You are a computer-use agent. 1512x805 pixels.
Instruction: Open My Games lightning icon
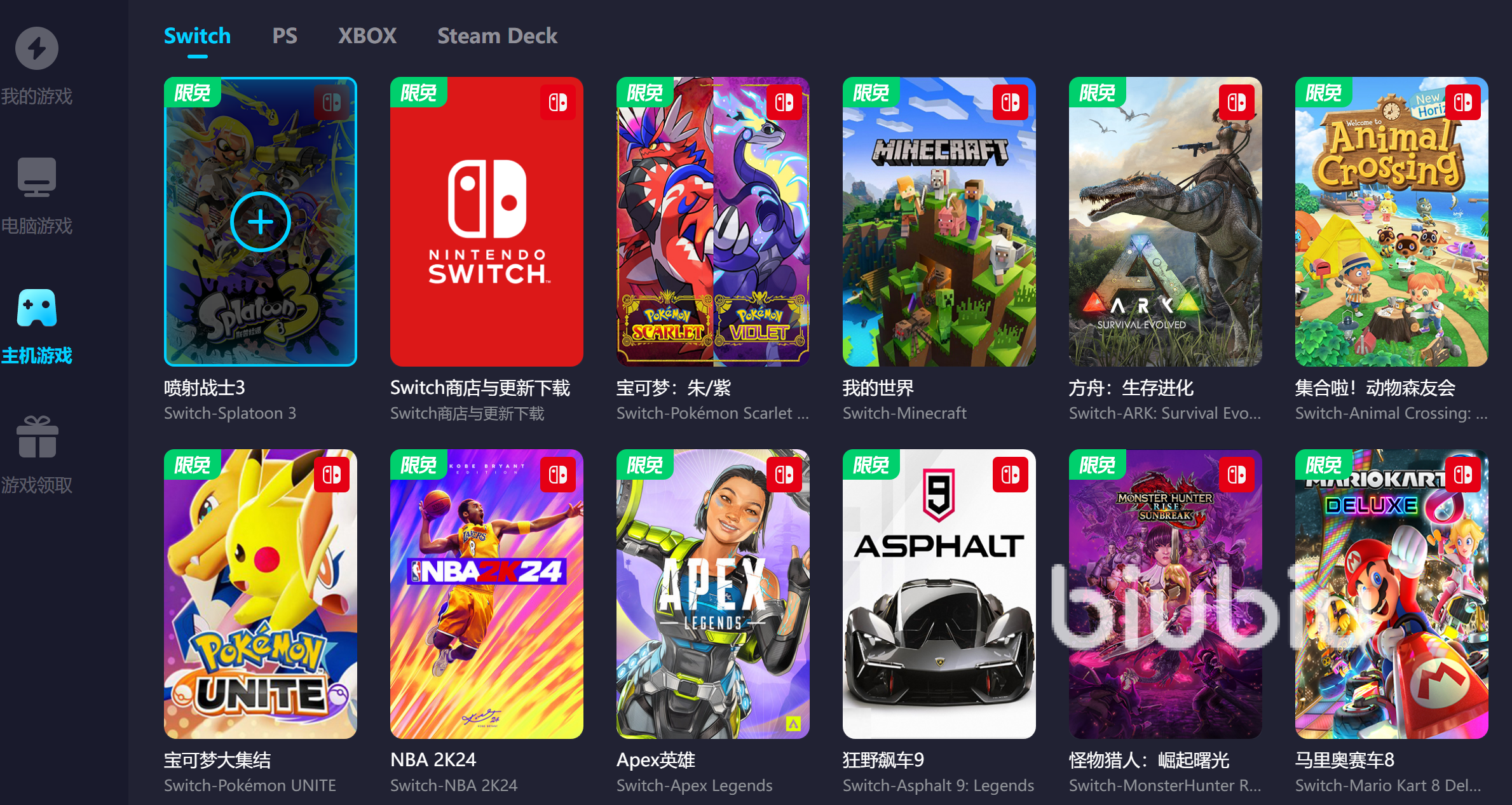click(x=37, y=48)
